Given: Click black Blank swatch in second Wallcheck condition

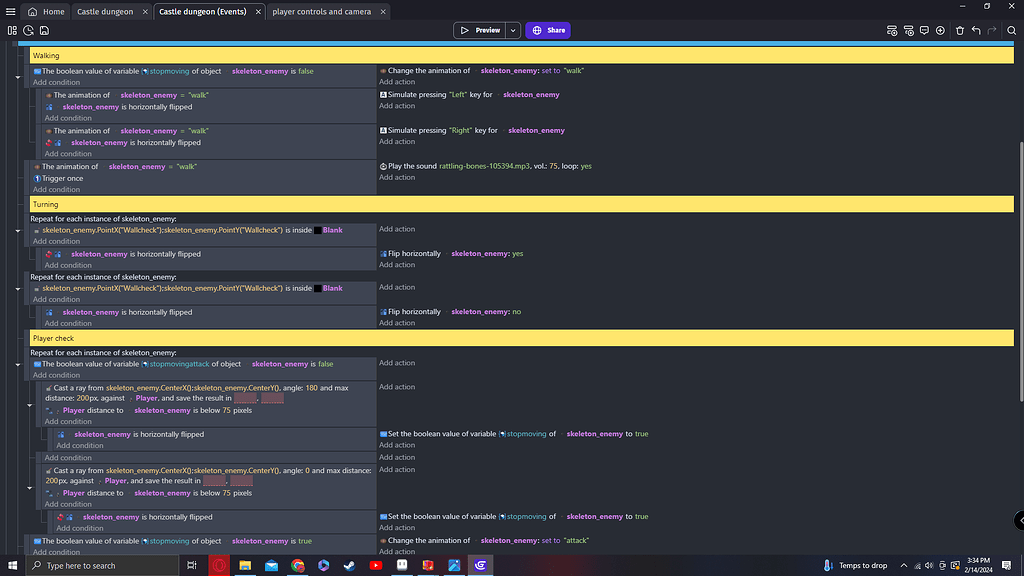Looking at the screenshot, I should tap(317, 289).
